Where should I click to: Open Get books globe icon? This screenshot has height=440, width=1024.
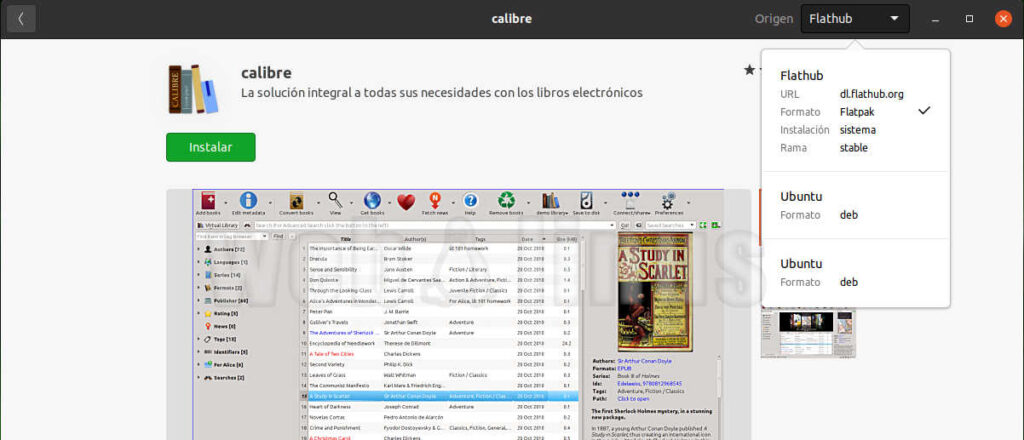click(372, 202)
